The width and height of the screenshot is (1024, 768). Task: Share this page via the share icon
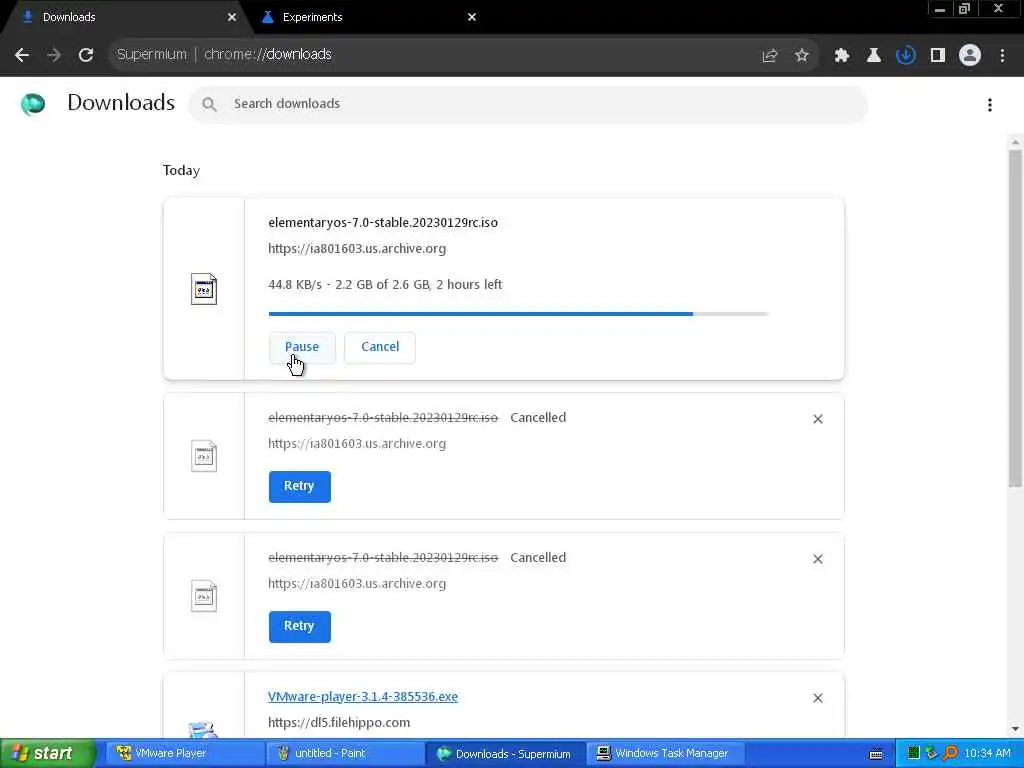(x=769, y=56)
